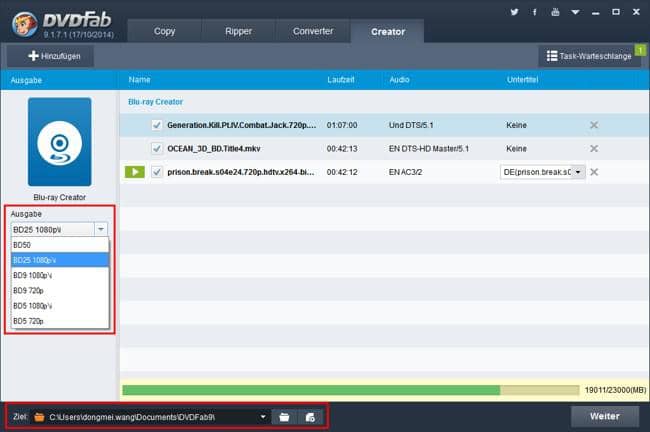Open DVDFab Twitter page icon
This screenshot has width=650, height=432.
tap(514, 12)
